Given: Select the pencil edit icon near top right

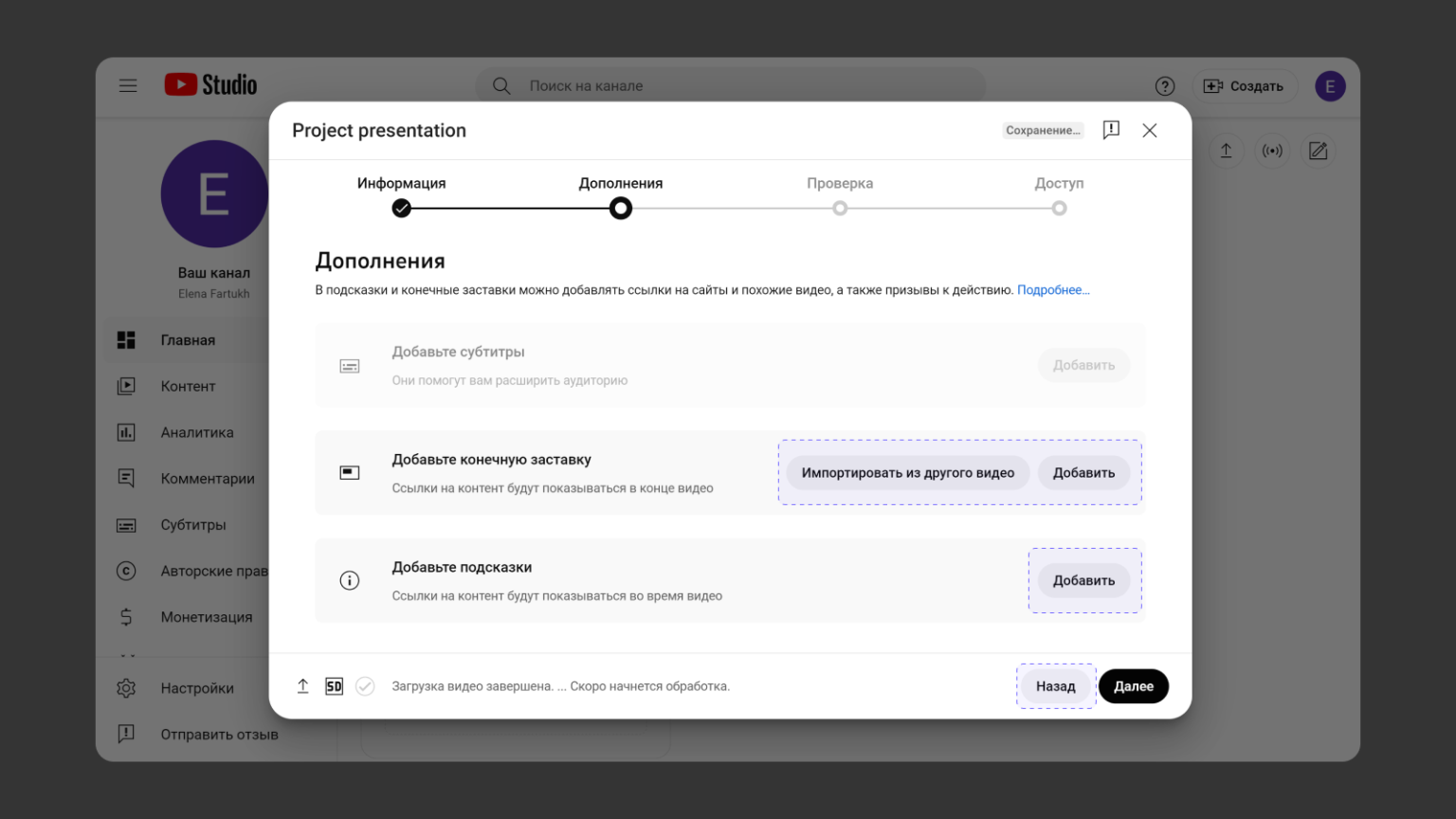Looking at the screenshot, I should tap(1318, 151).
